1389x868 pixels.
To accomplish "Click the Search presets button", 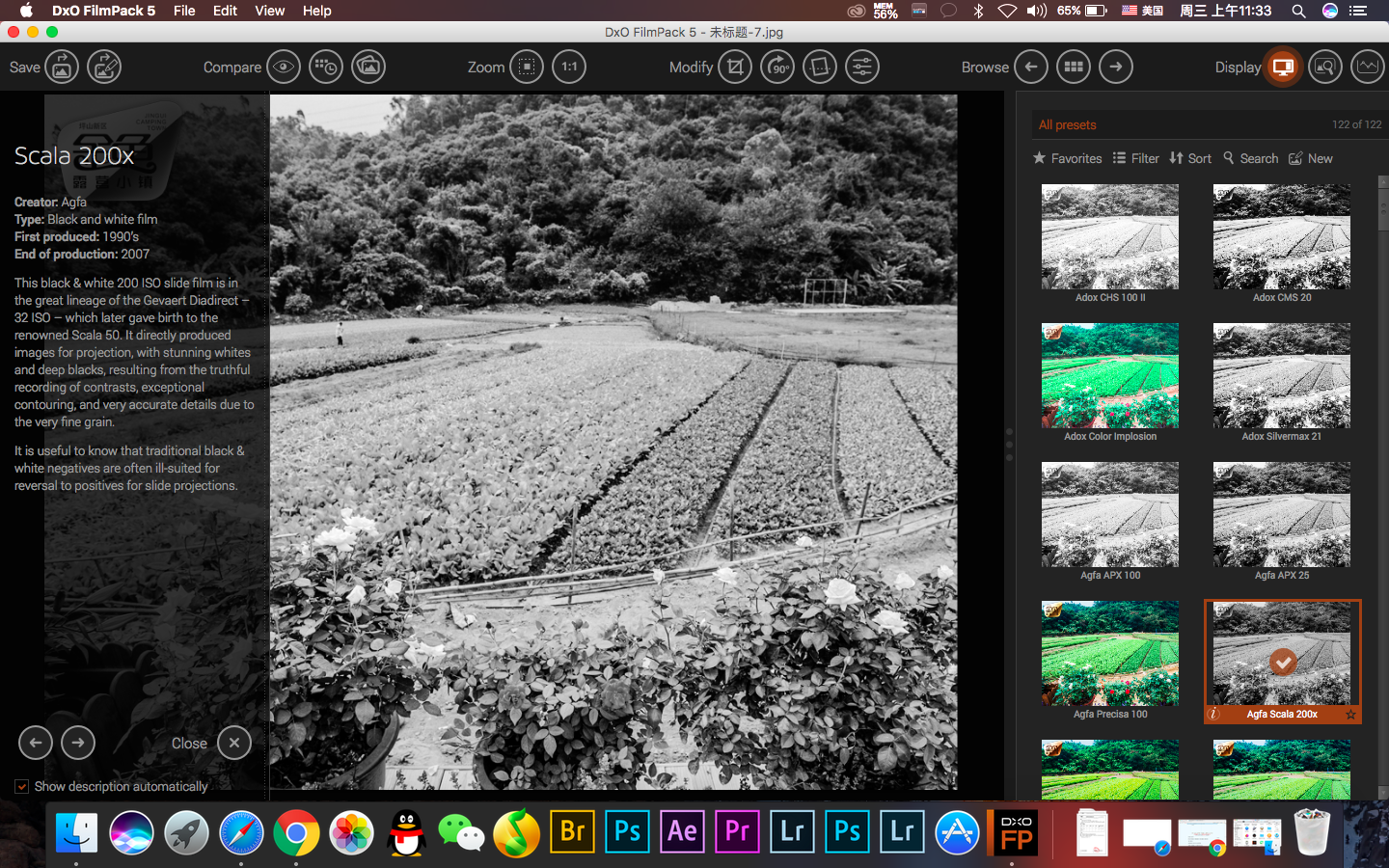I will point(1250,158).
